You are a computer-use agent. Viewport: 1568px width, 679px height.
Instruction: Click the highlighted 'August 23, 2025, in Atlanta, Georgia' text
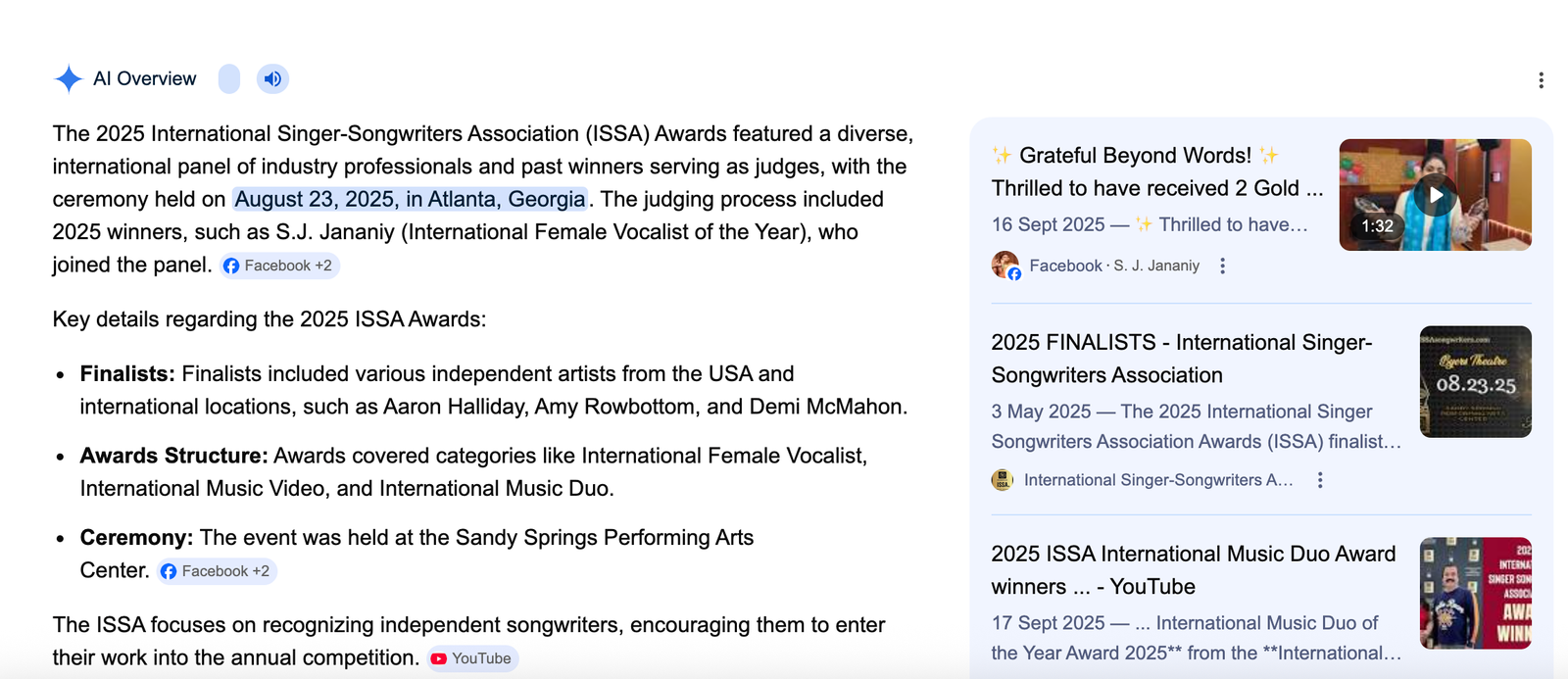pyautogui.click(x=410, y=199)
